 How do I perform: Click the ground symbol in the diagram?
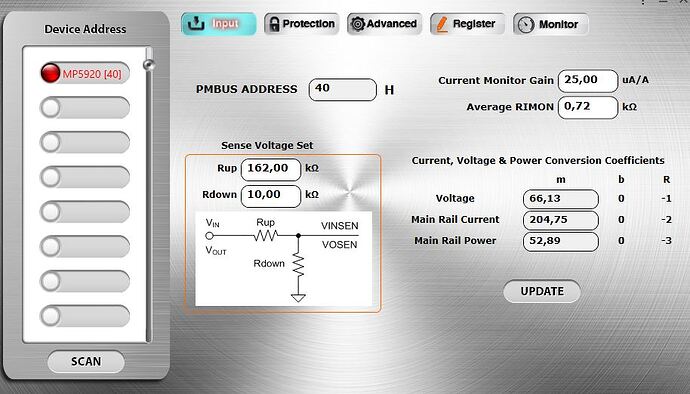click(298, 298)
